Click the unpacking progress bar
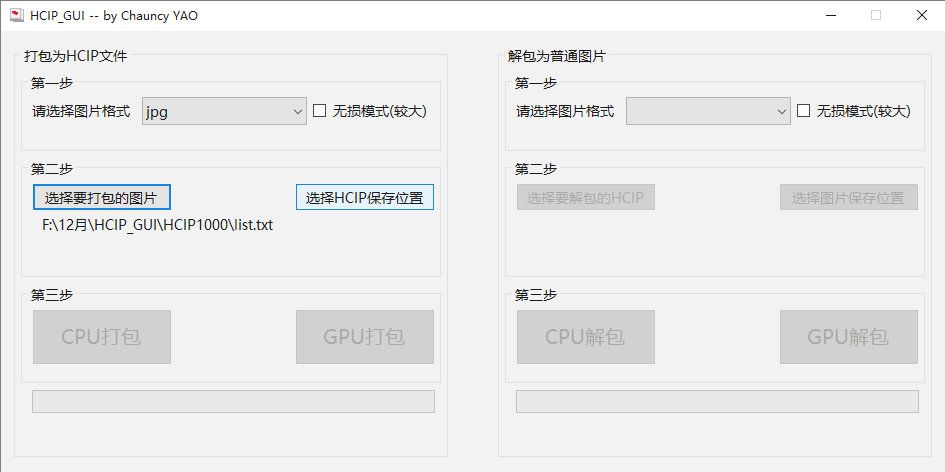 click(717, 401)
